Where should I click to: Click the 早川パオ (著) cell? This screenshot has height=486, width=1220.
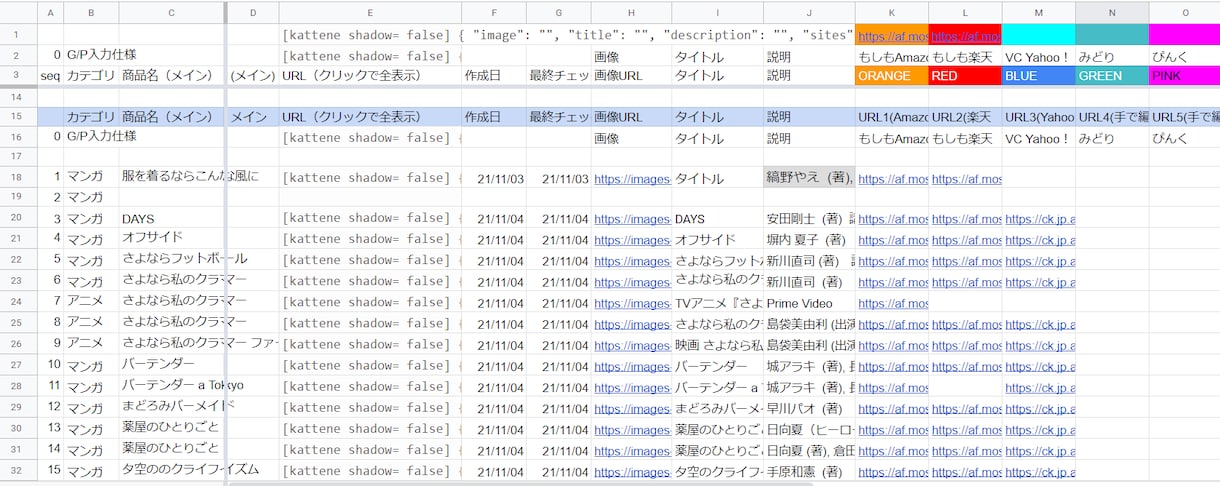[809, 408]
